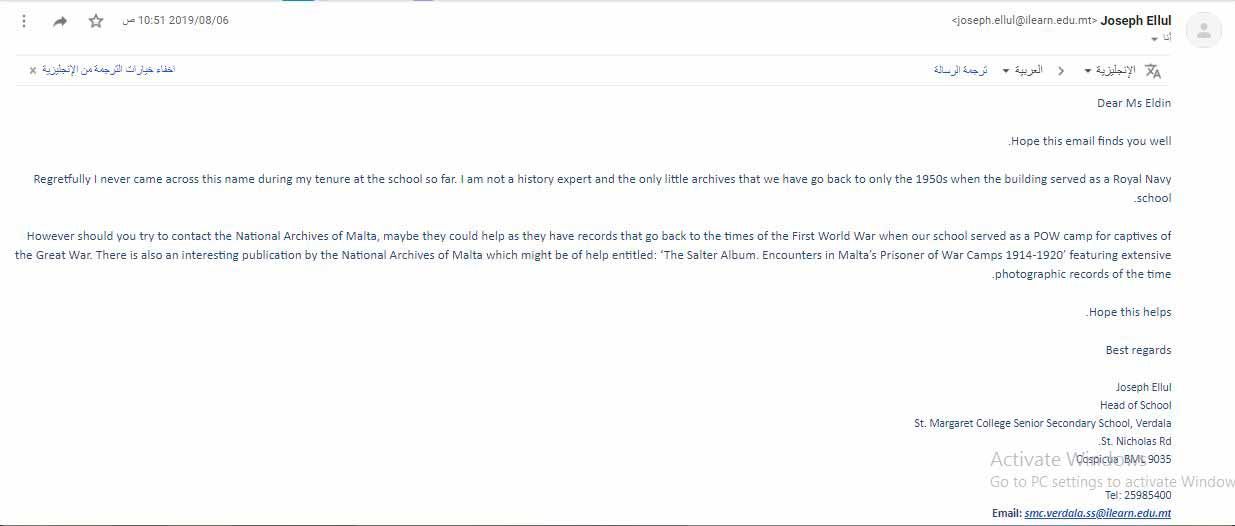Click اخفاء خيارات الترجمة to hide translation options
This screenshot has width=1235, height=526.
pyautogui.click(x=109, y=70)
